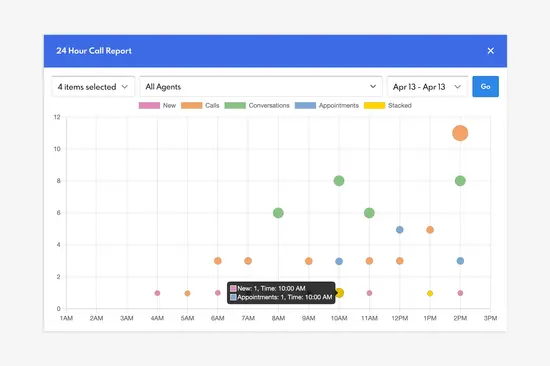Toggle the New series pink legend swatch
This screenshot has width=550, height=366.
149,106
